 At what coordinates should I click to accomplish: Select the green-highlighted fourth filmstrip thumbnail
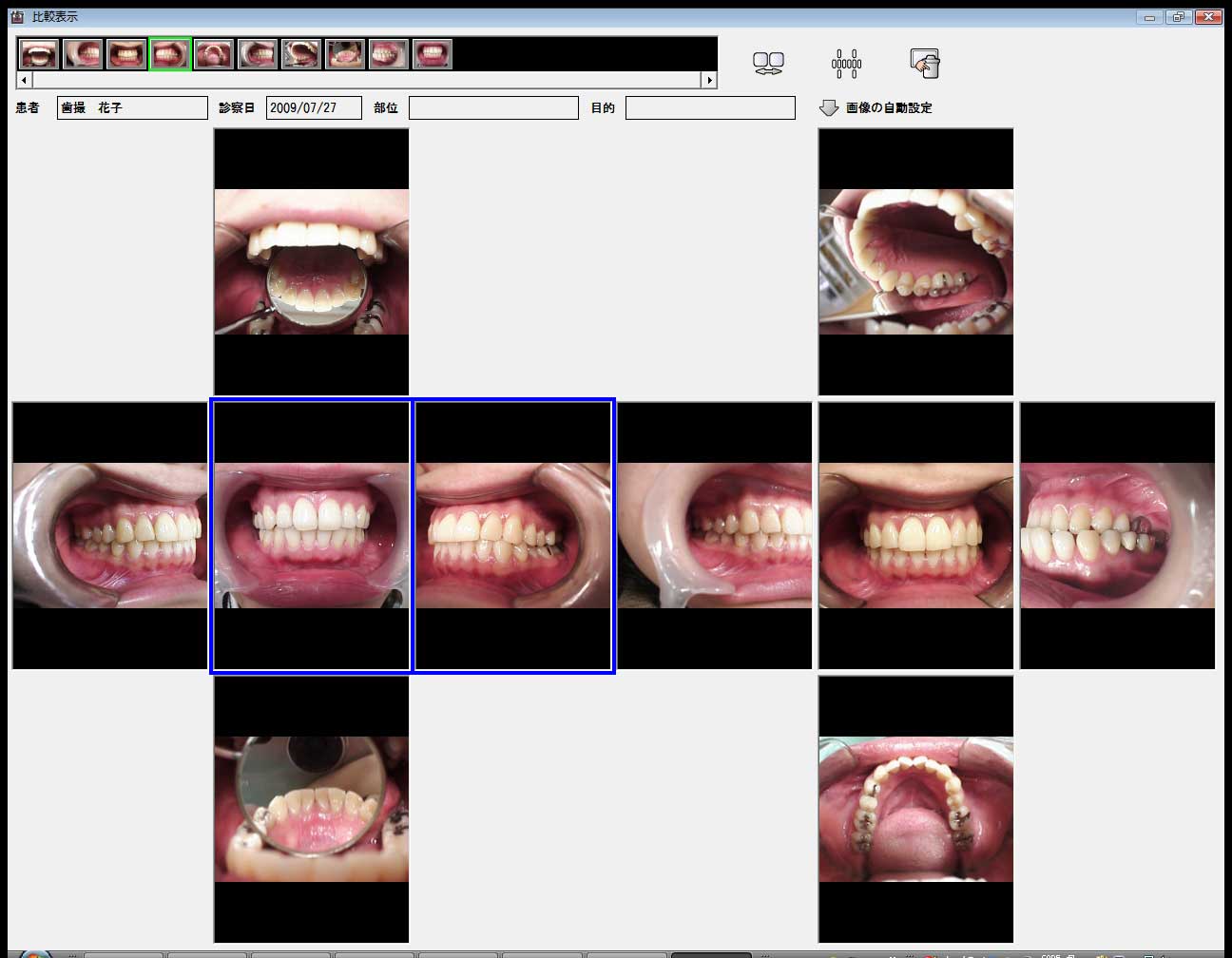pyautogui.click(x=170, y=54)
